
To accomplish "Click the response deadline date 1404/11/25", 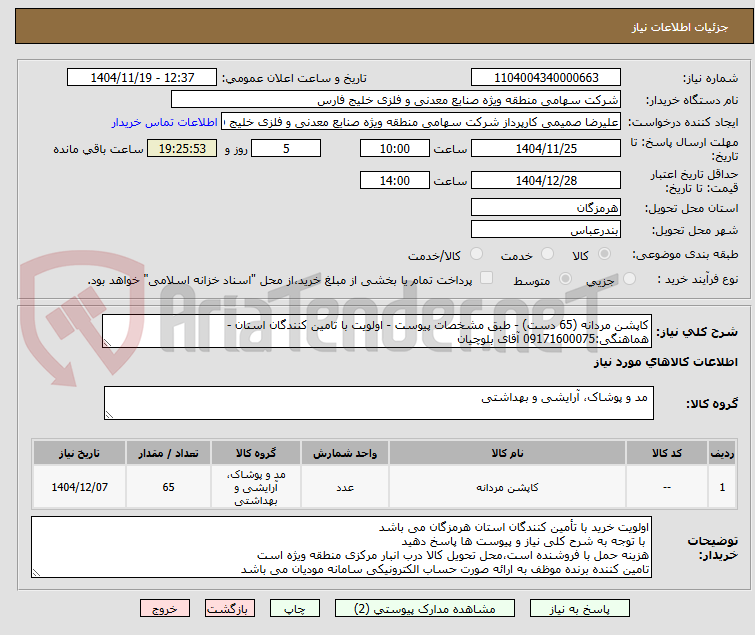I will coord(546,149).
